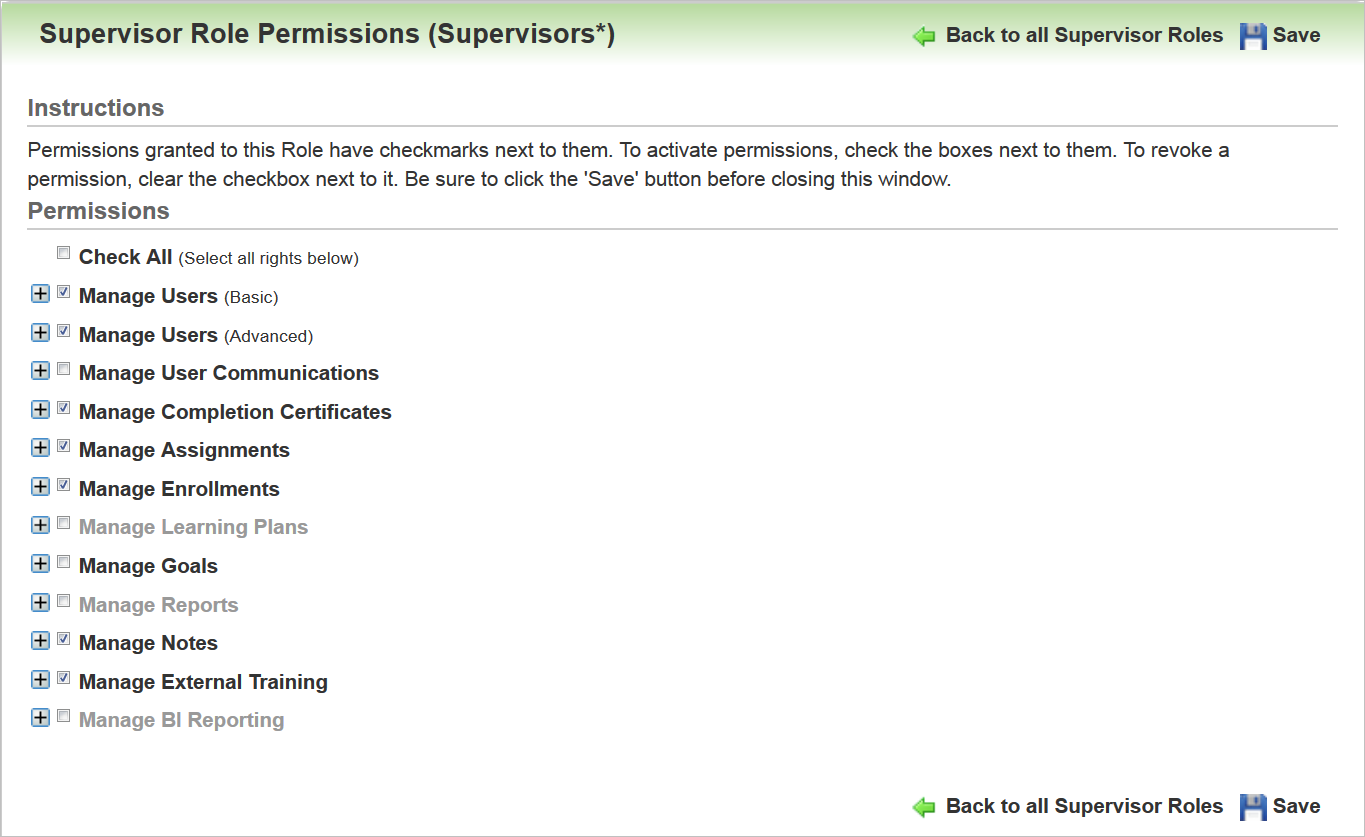The height and width of the screenshot is (837, 1365).
Task: Expand the Manage User Communications section
Action: tap(40, 371)
